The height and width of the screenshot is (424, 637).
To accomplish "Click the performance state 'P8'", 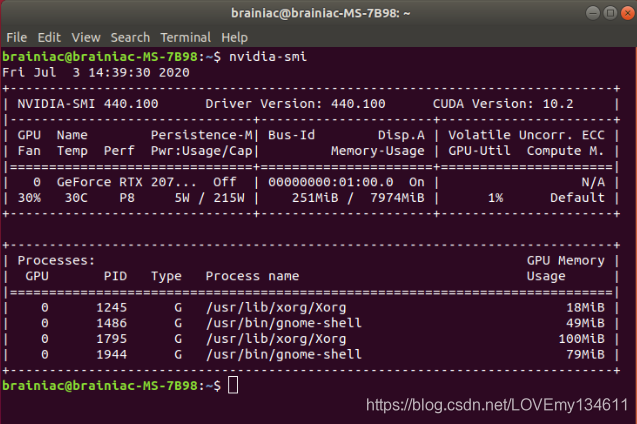I will click(x=127, y=198).
